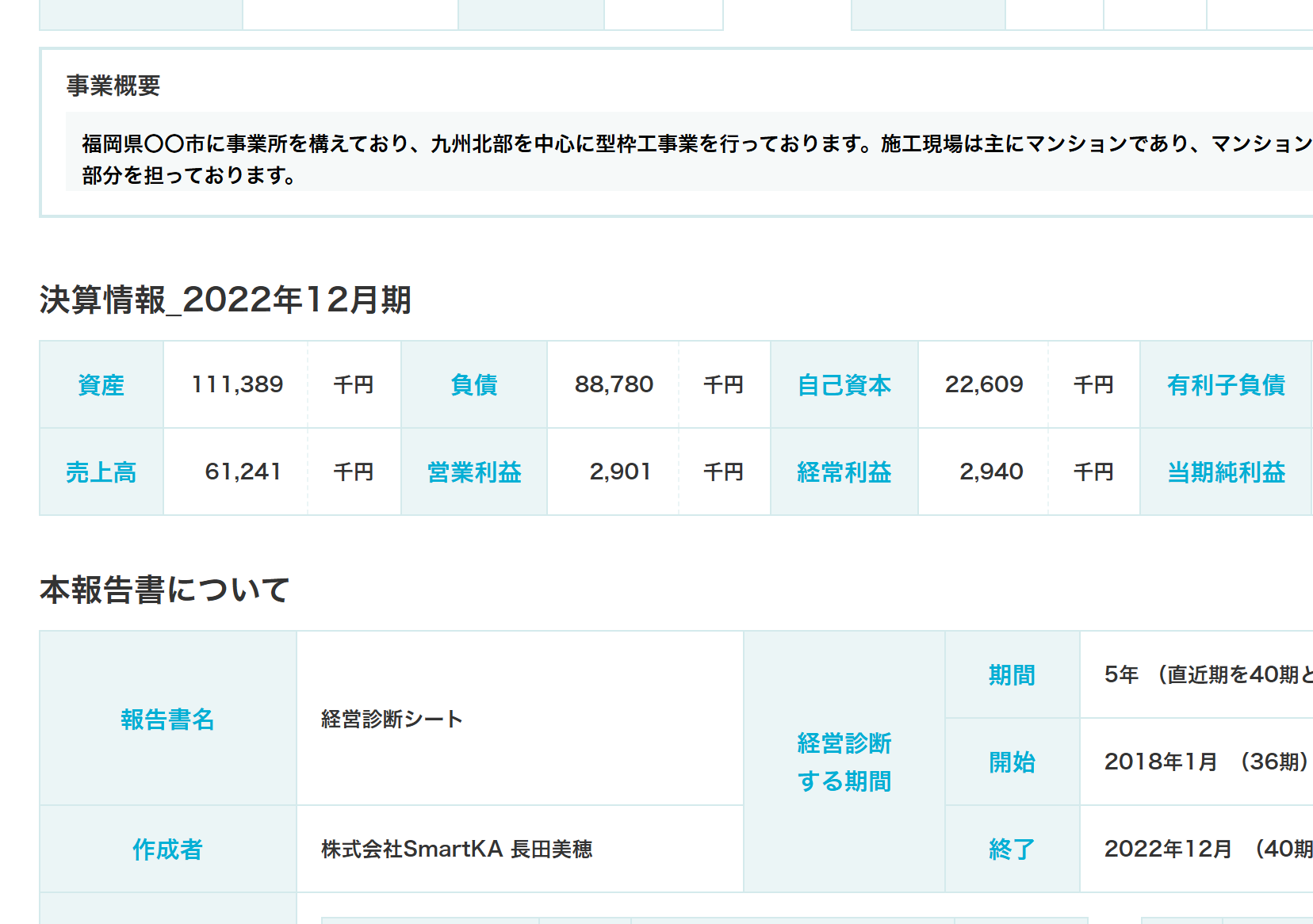Click the 開始 (start) label
This screenshot has height=924, width=1313.
click(x=1012, y=762)
